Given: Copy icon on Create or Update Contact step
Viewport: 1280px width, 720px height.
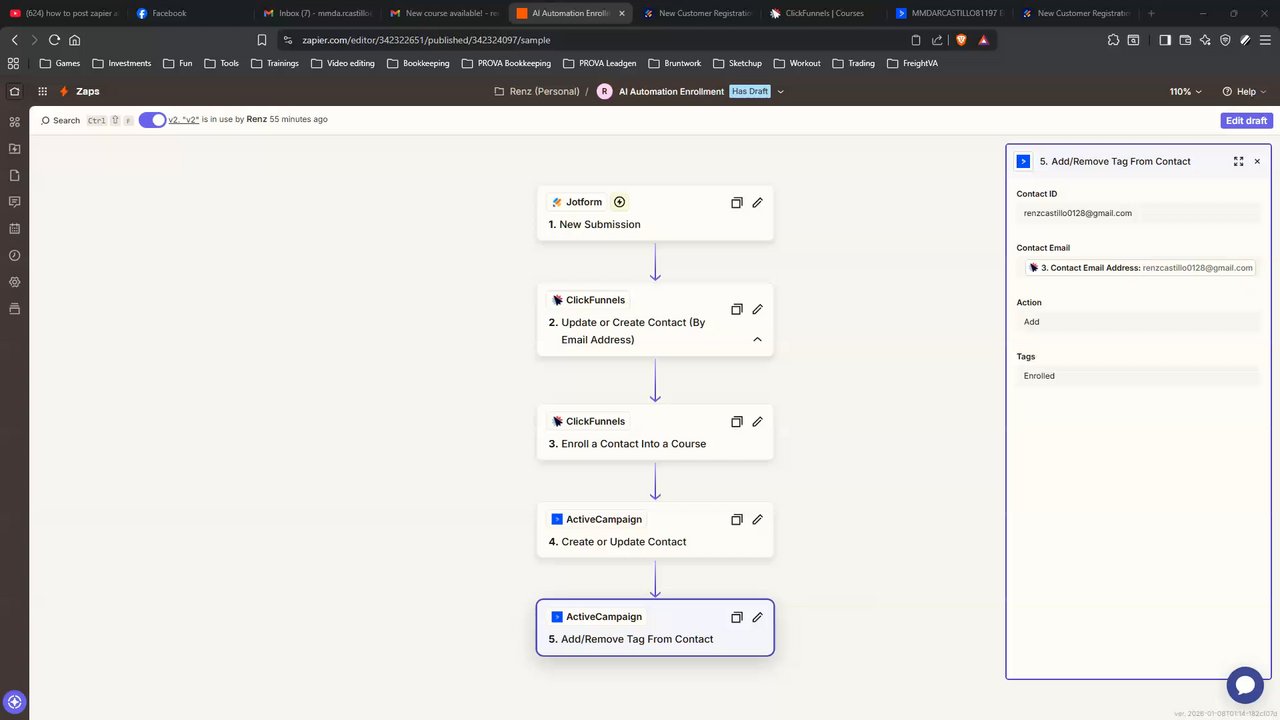Looking at the screenshot, I should tap(736, 519).
